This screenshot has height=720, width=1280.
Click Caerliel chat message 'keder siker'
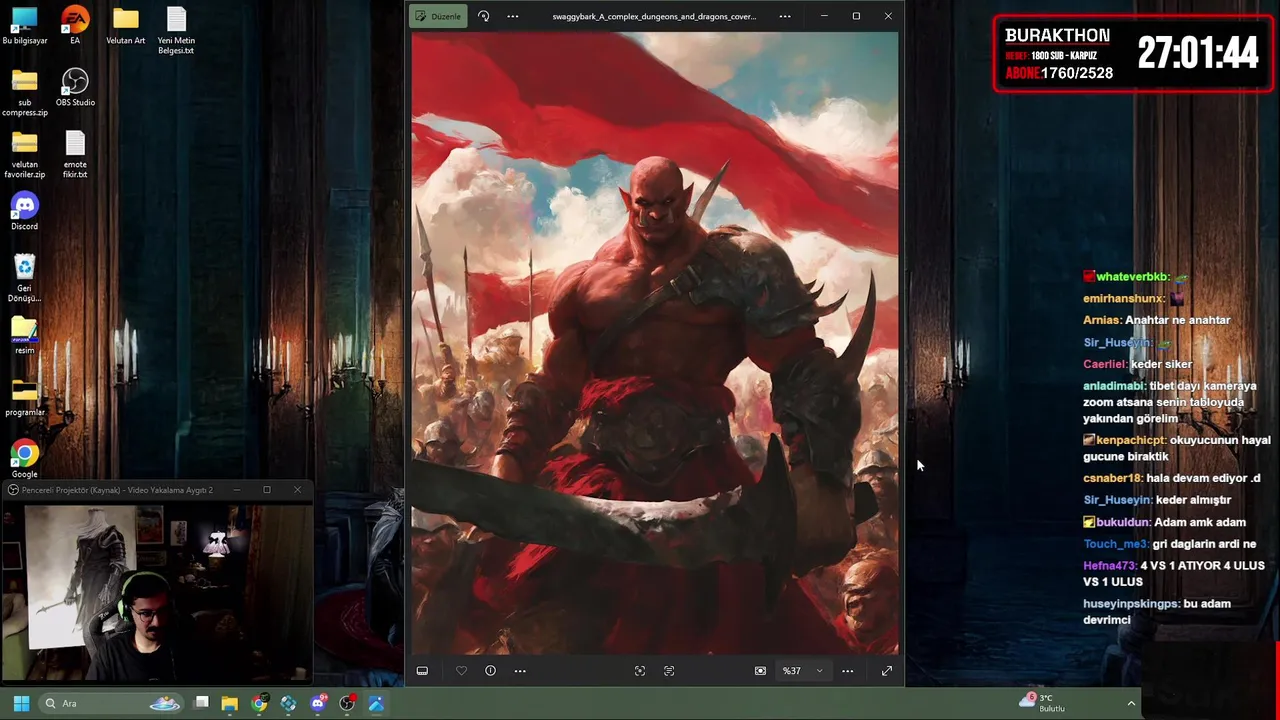click(1138, 364)
